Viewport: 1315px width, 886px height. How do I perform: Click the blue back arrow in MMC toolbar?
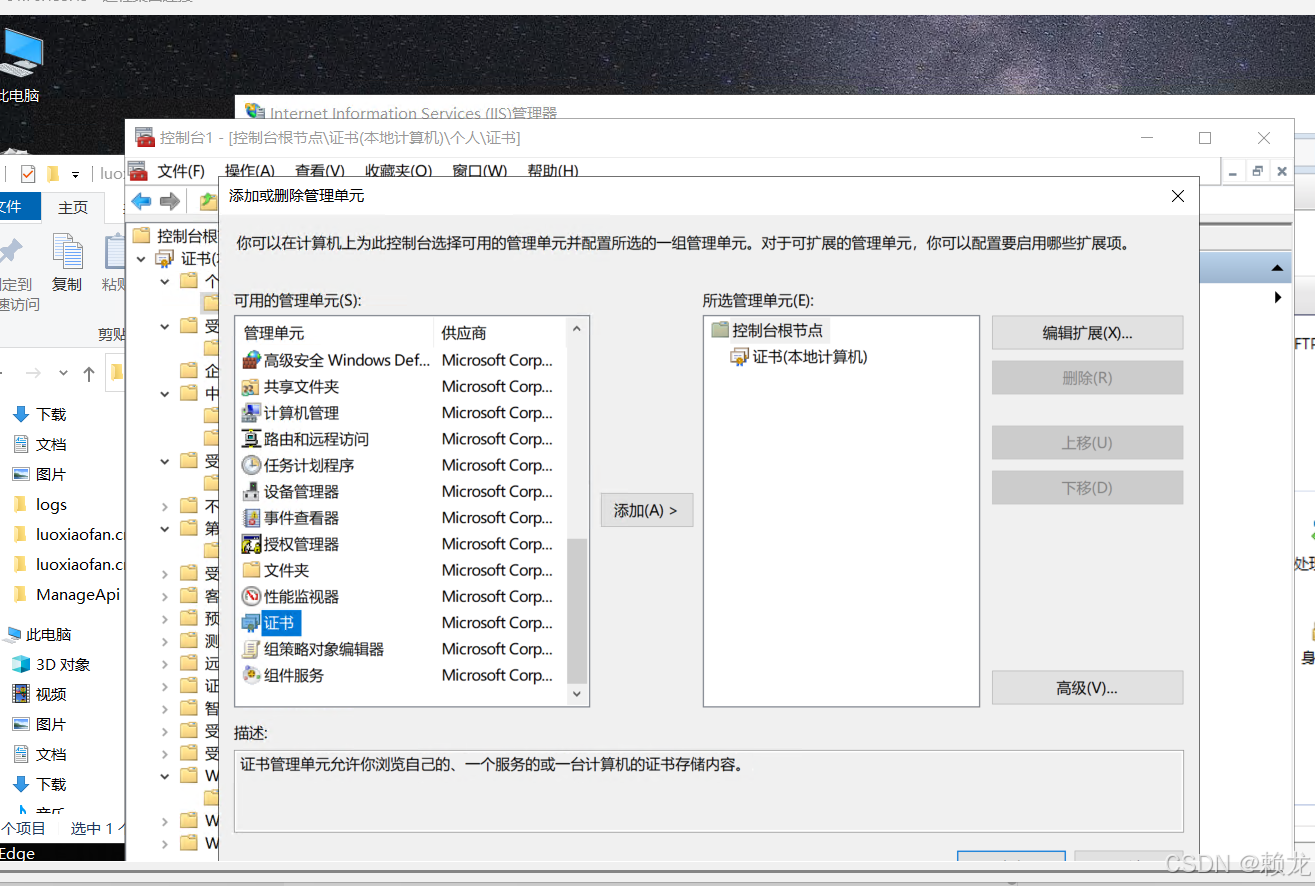141,202
